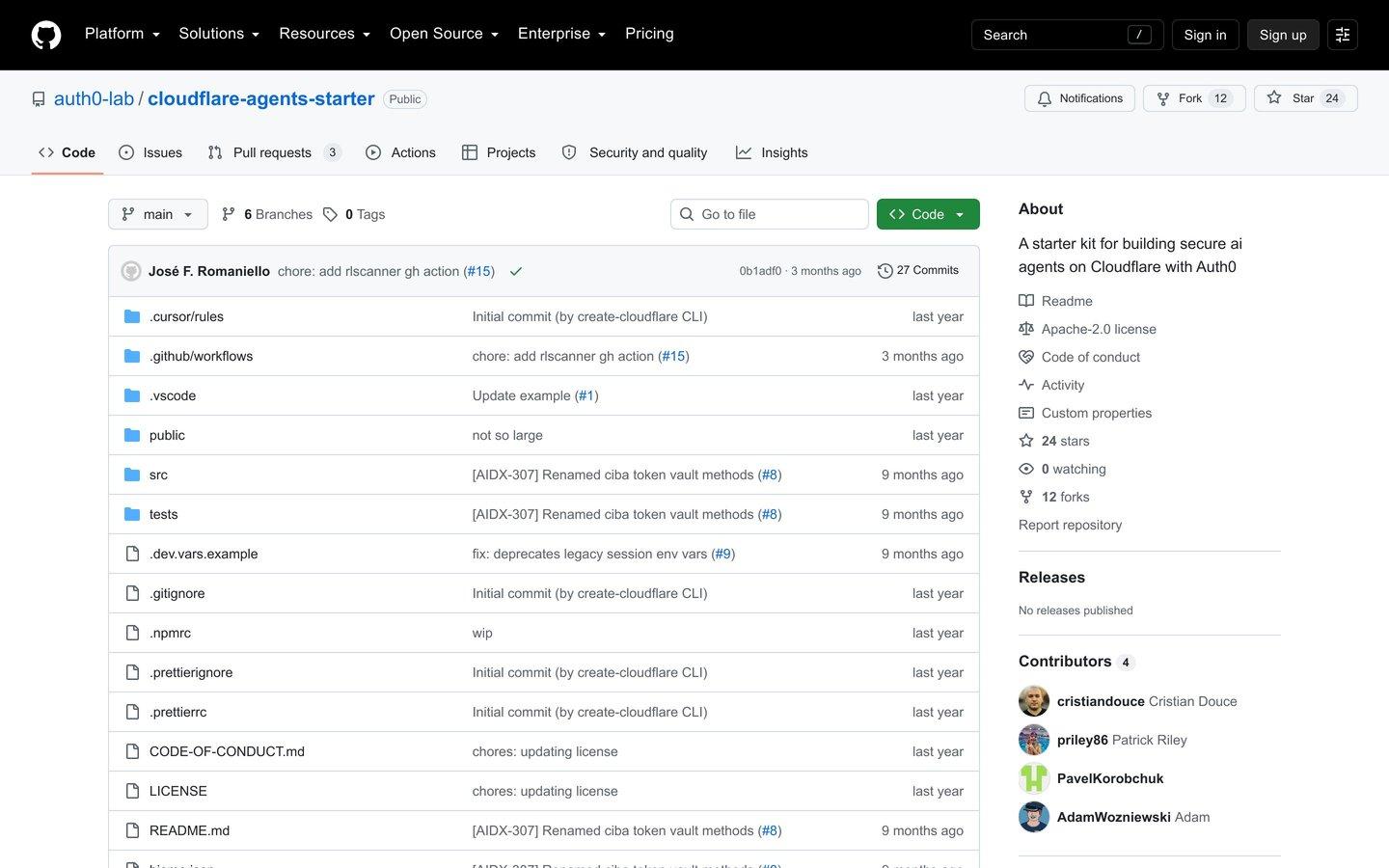Expand the Enterprise menu

[561, 34]
